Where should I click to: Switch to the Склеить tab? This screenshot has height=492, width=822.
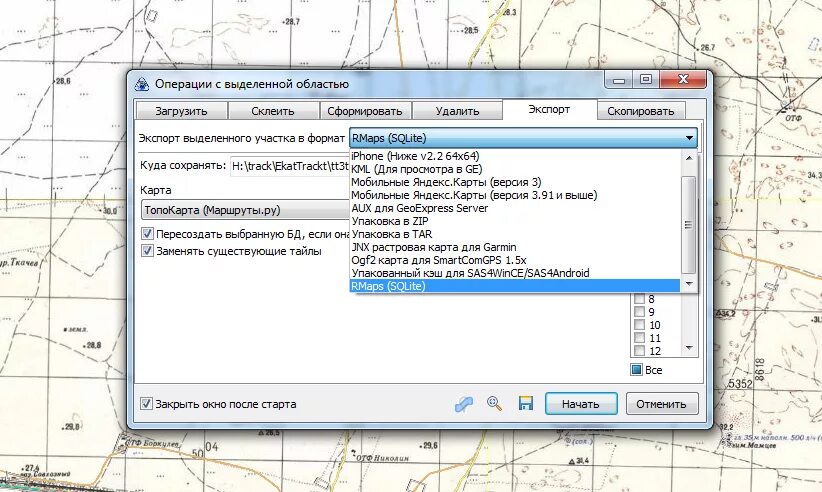pyautogui.click(x=273, y=111)
